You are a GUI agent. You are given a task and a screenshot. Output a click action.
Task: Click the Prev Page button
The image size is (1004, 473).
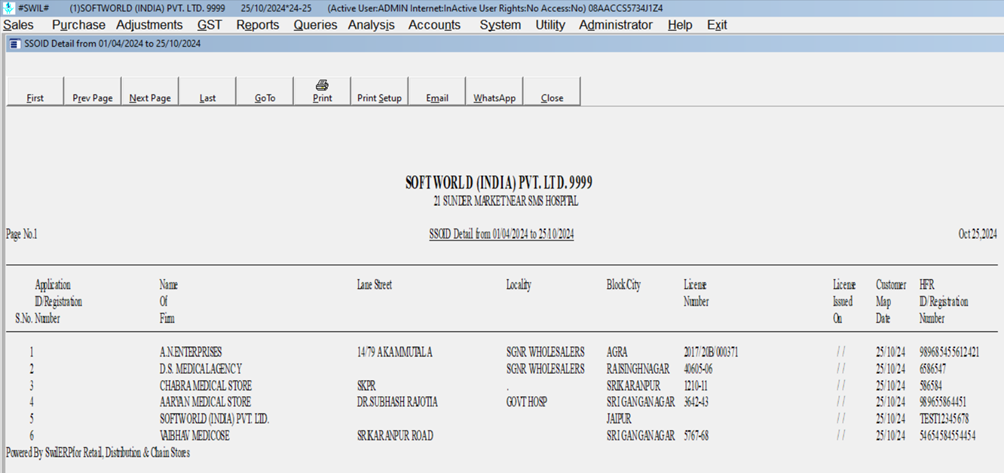click(x=93, y=91)
